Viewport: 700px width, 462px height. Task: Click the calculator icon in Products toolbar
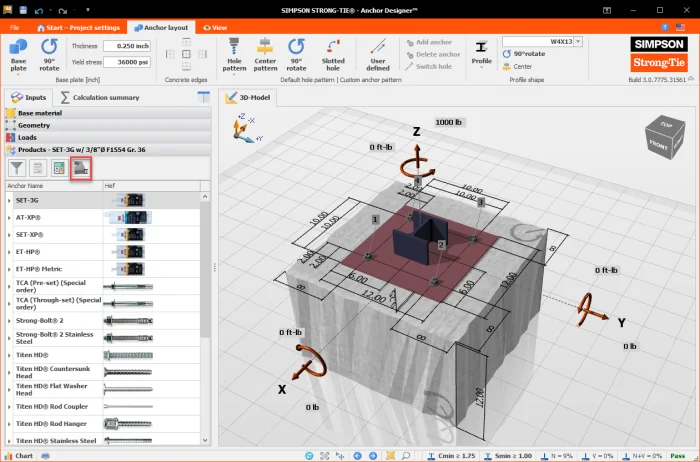[59, 168]
